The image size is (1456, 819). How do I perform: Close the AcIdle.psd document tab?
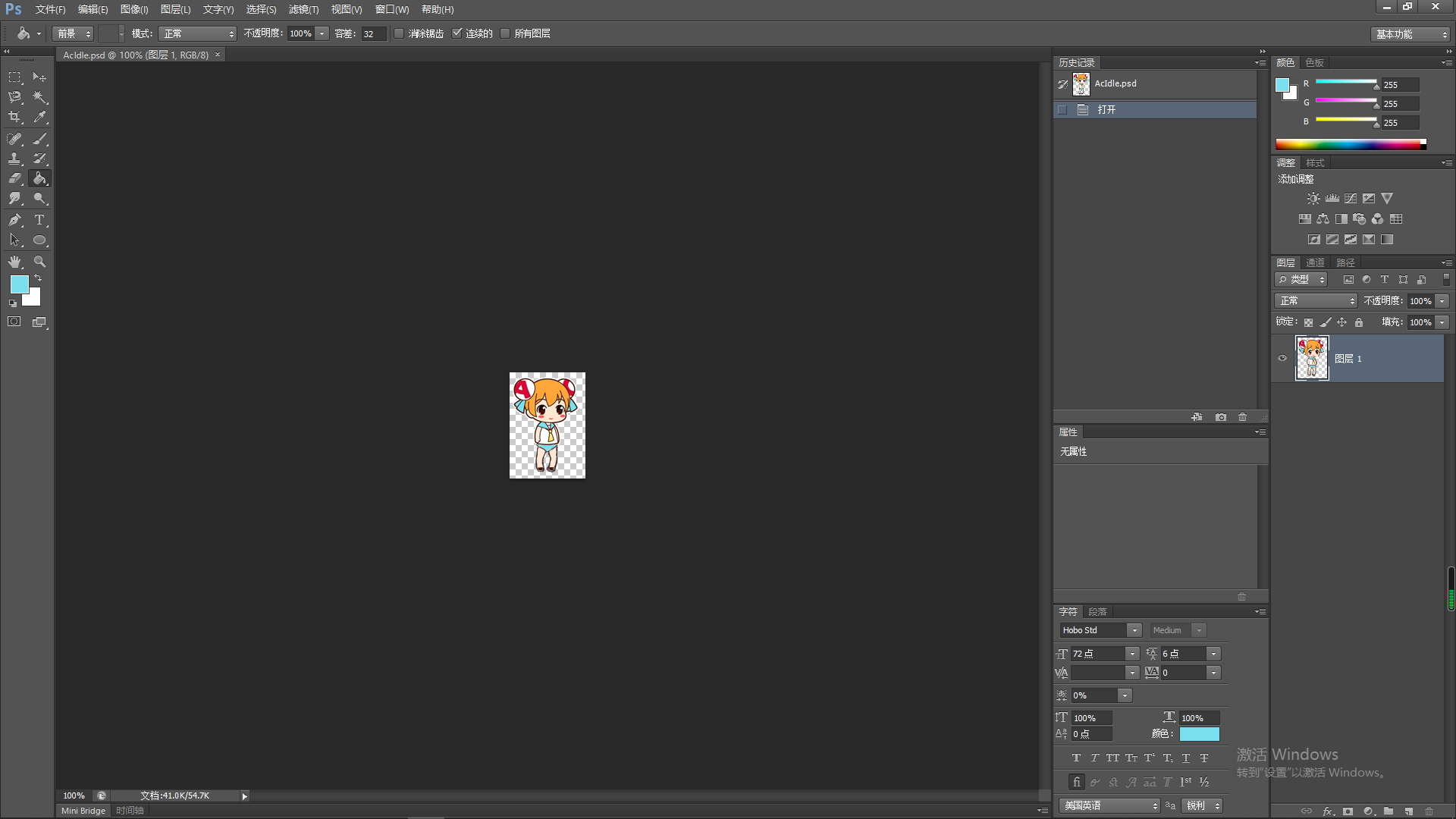coord(218,55)
